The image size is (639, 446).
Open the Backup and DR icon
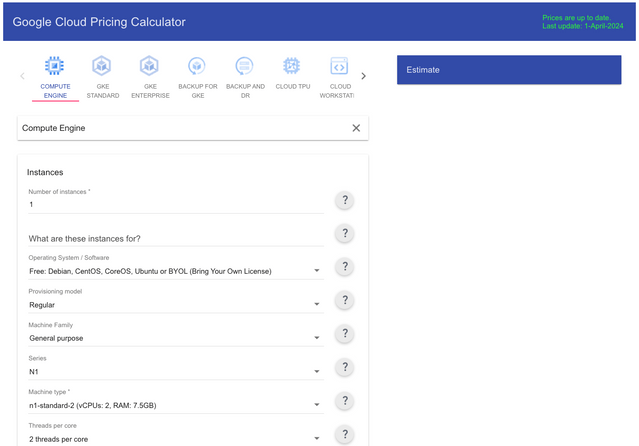coord(244,67)
